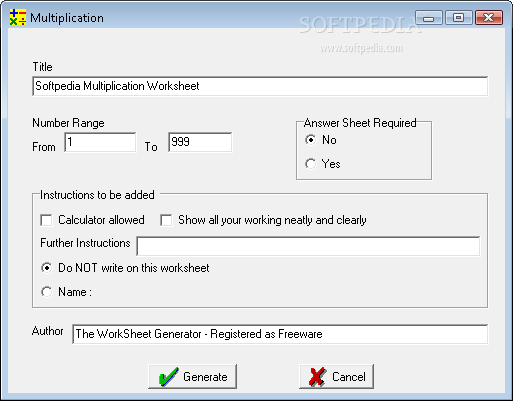Screen dimensions: 513x401
Task: Click the green checkmark icon on Generate
Action: pyautogui.click(x=169, y=377)
